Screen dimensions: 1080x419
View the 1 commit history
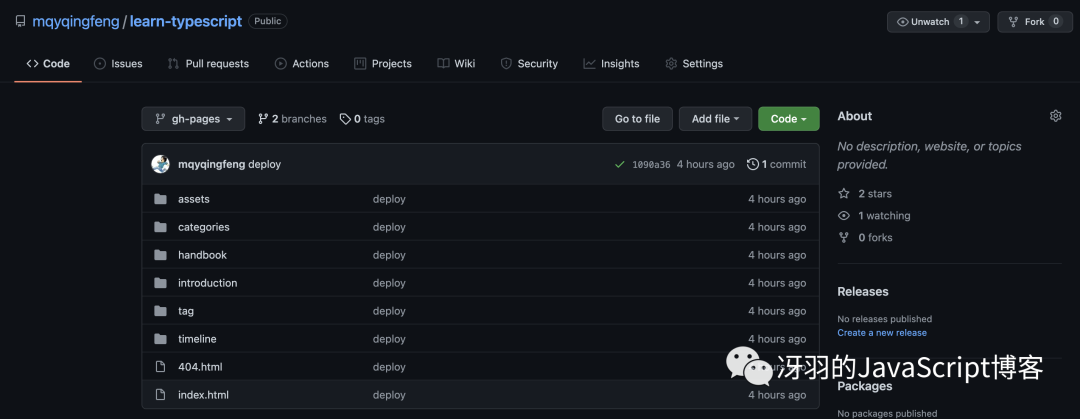tap(776, 164)
